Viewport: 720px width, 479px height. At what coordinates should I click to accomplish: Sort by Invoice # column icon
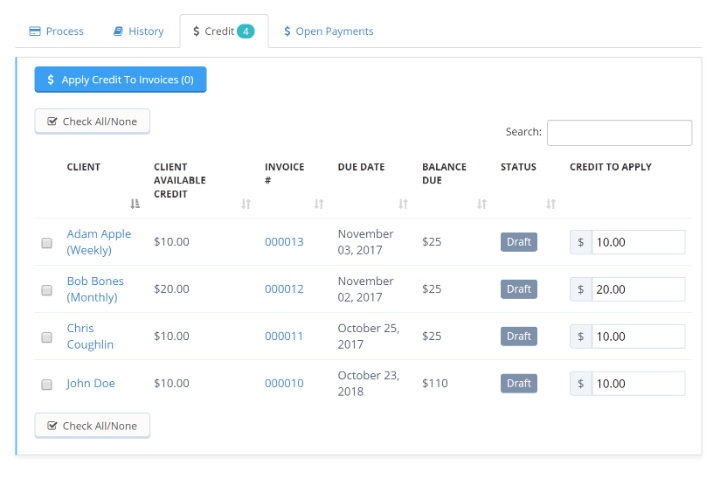319,203
